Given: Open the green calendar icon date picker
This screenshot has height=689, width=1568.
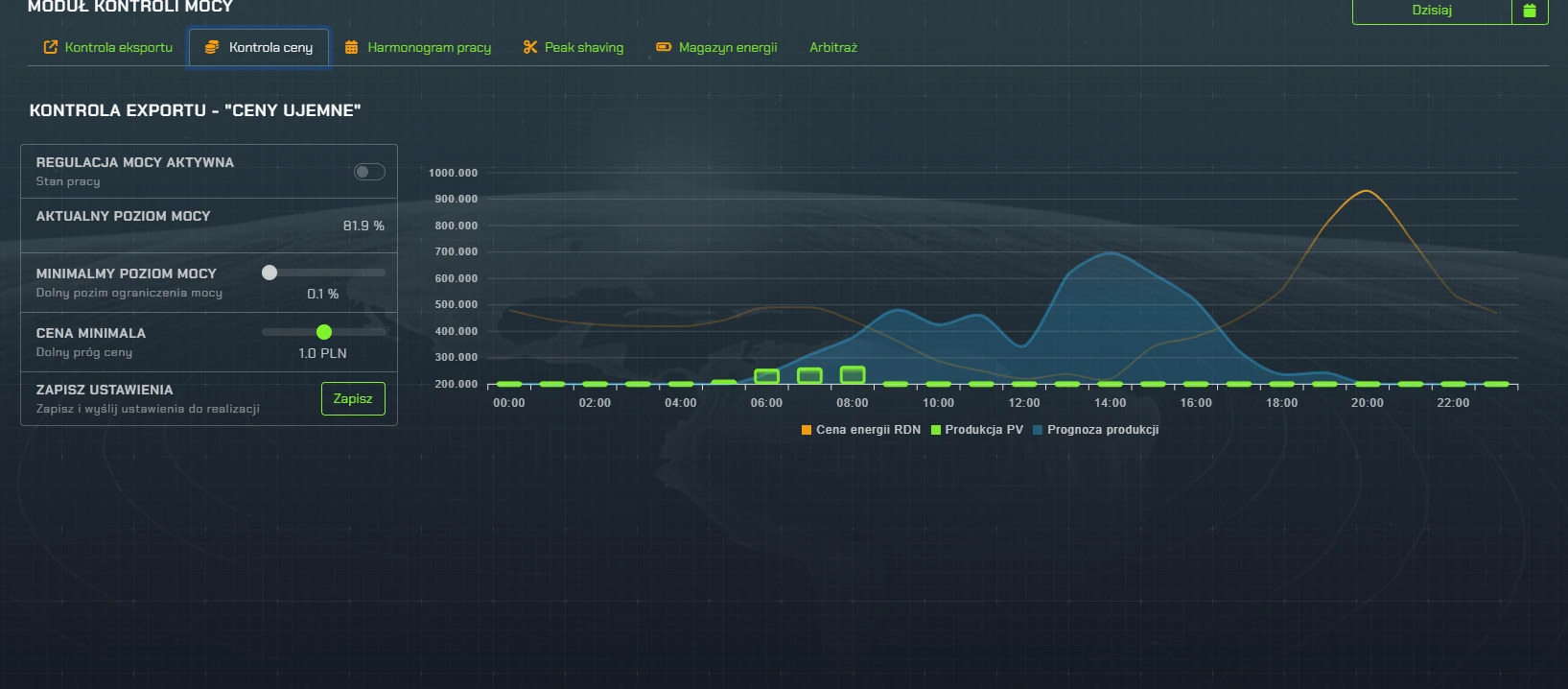Looking at the screenshot, I should 1530,11.
